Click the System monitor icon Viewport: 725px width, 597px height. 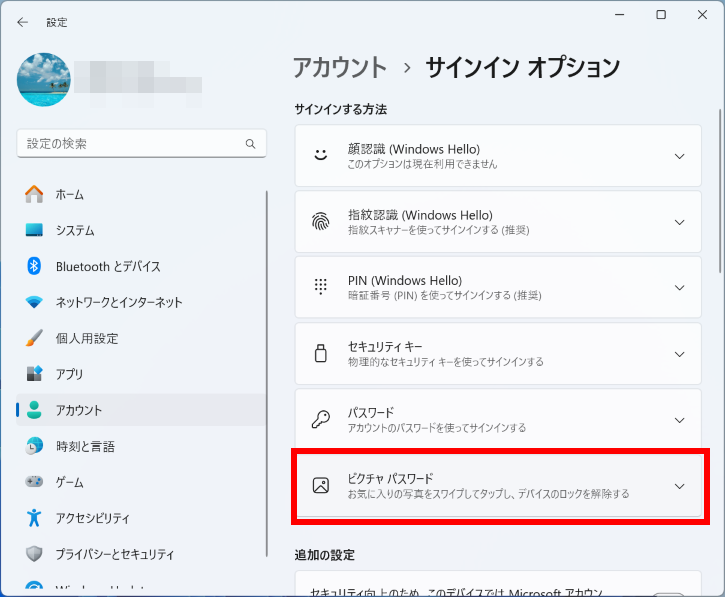[34, 230]
